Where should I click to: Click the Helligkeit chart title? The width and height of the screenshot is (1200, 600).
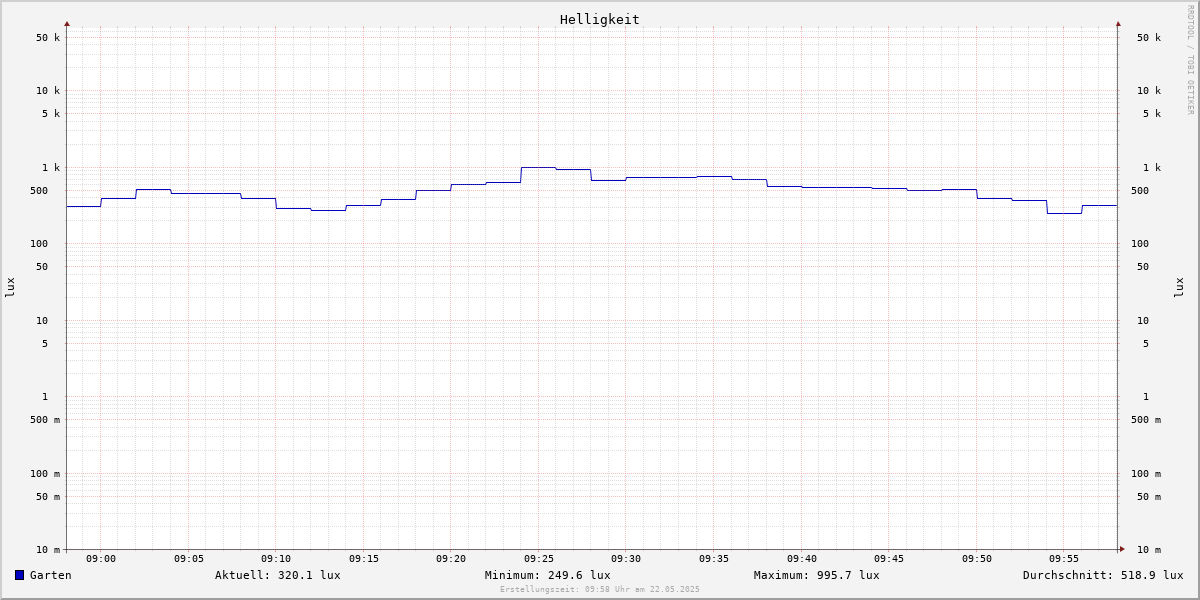600,19
